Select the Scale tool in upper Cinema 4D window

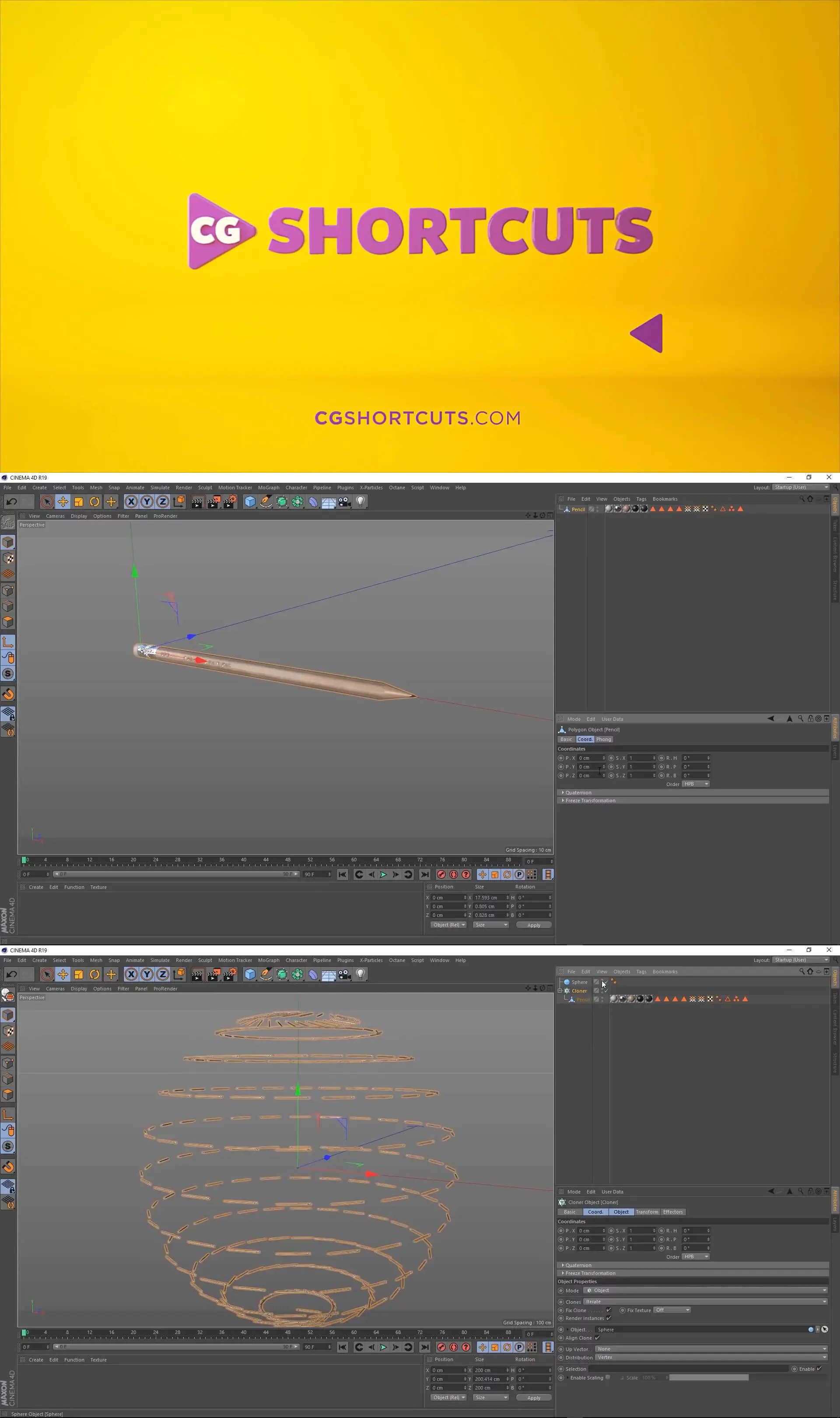point(79,502)
